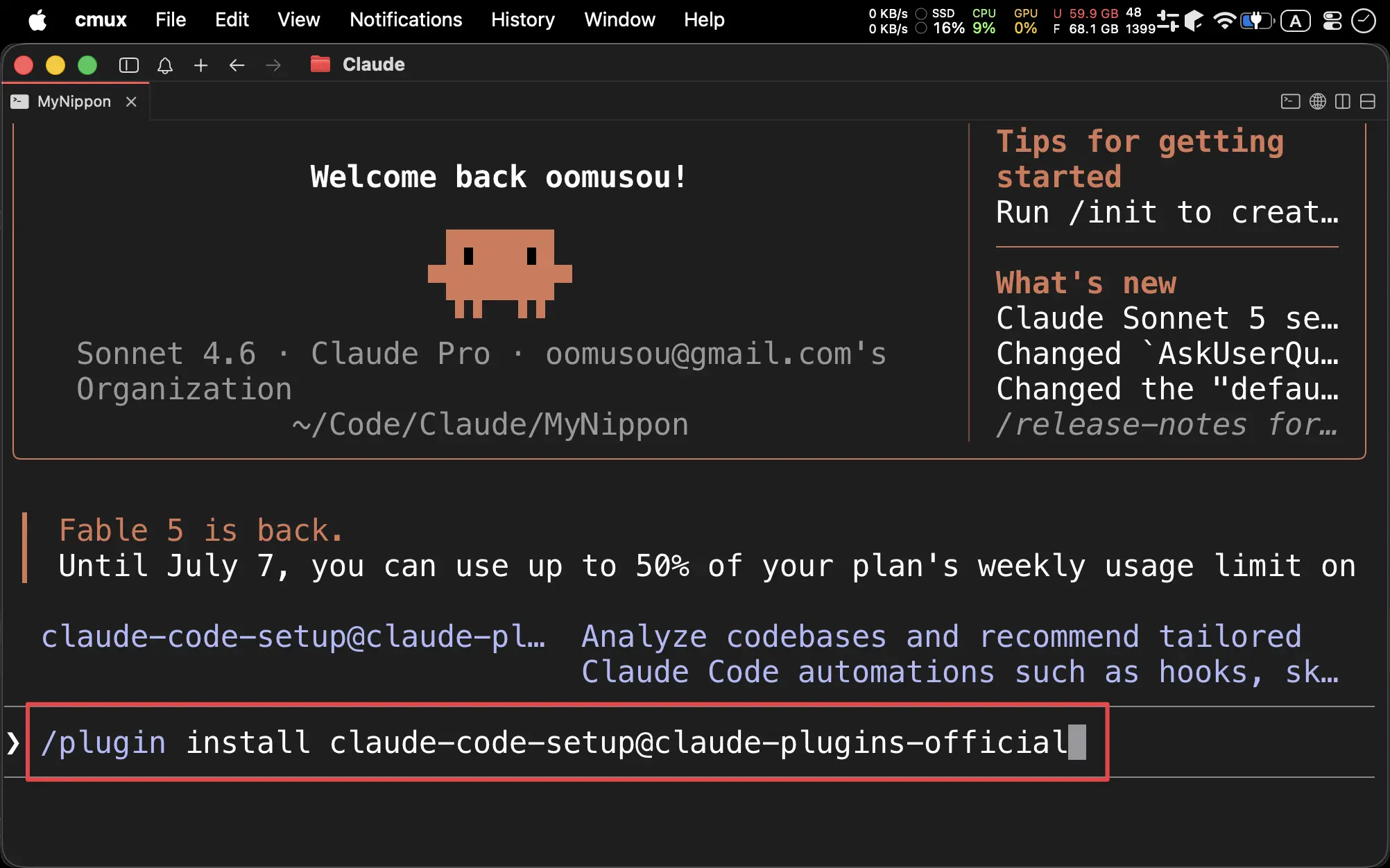Click the 'Analyze codebases and recommend tailored' description
This screenshot has height=868, width=1390.
click(x=941, y=636)
